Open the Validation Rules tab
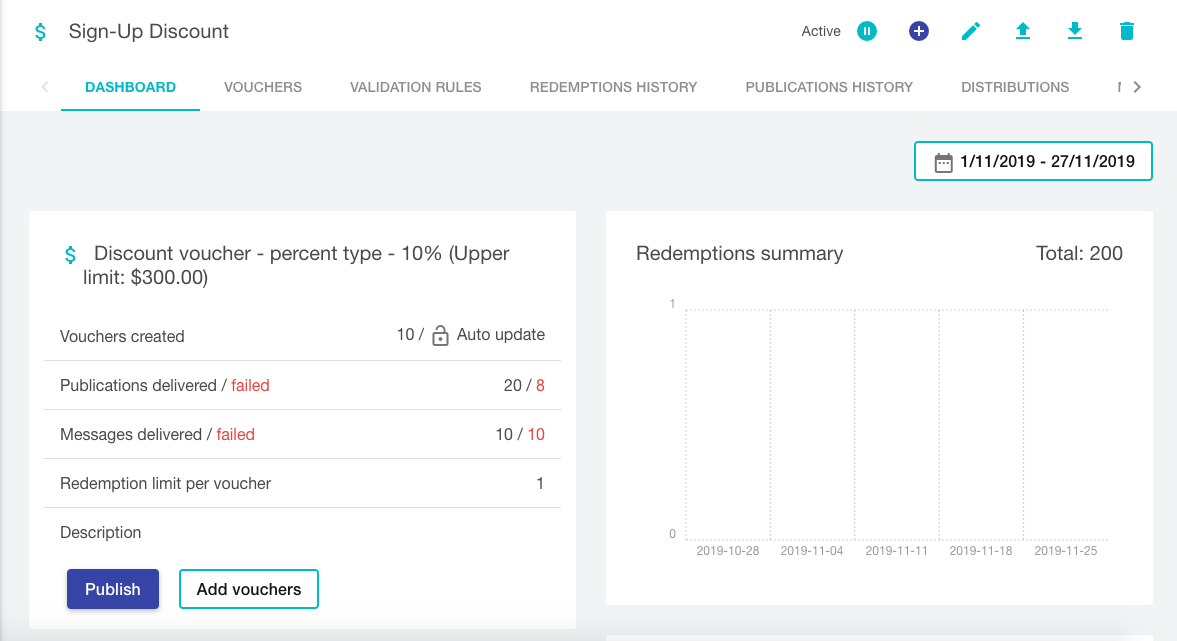Image resolution: width=1177 pixels, height=641 pixels. (x=415, y=87)
